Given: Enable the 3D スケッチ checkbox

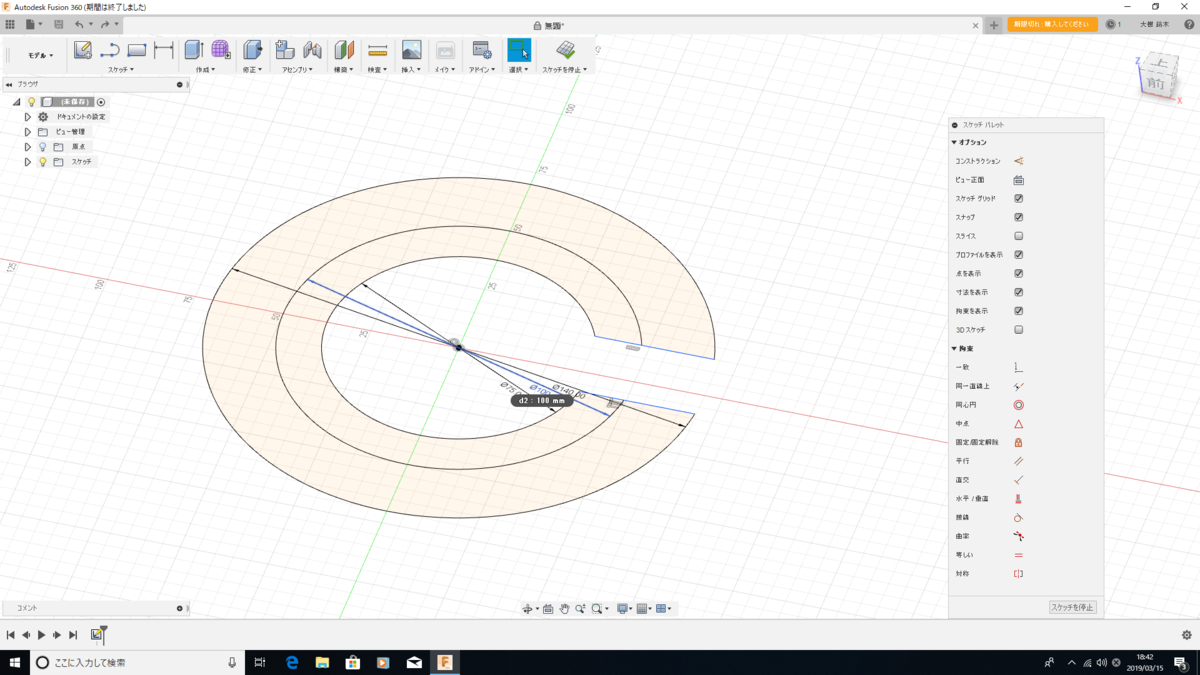Looking at the screenshot, I should [x=1018, y=329].
